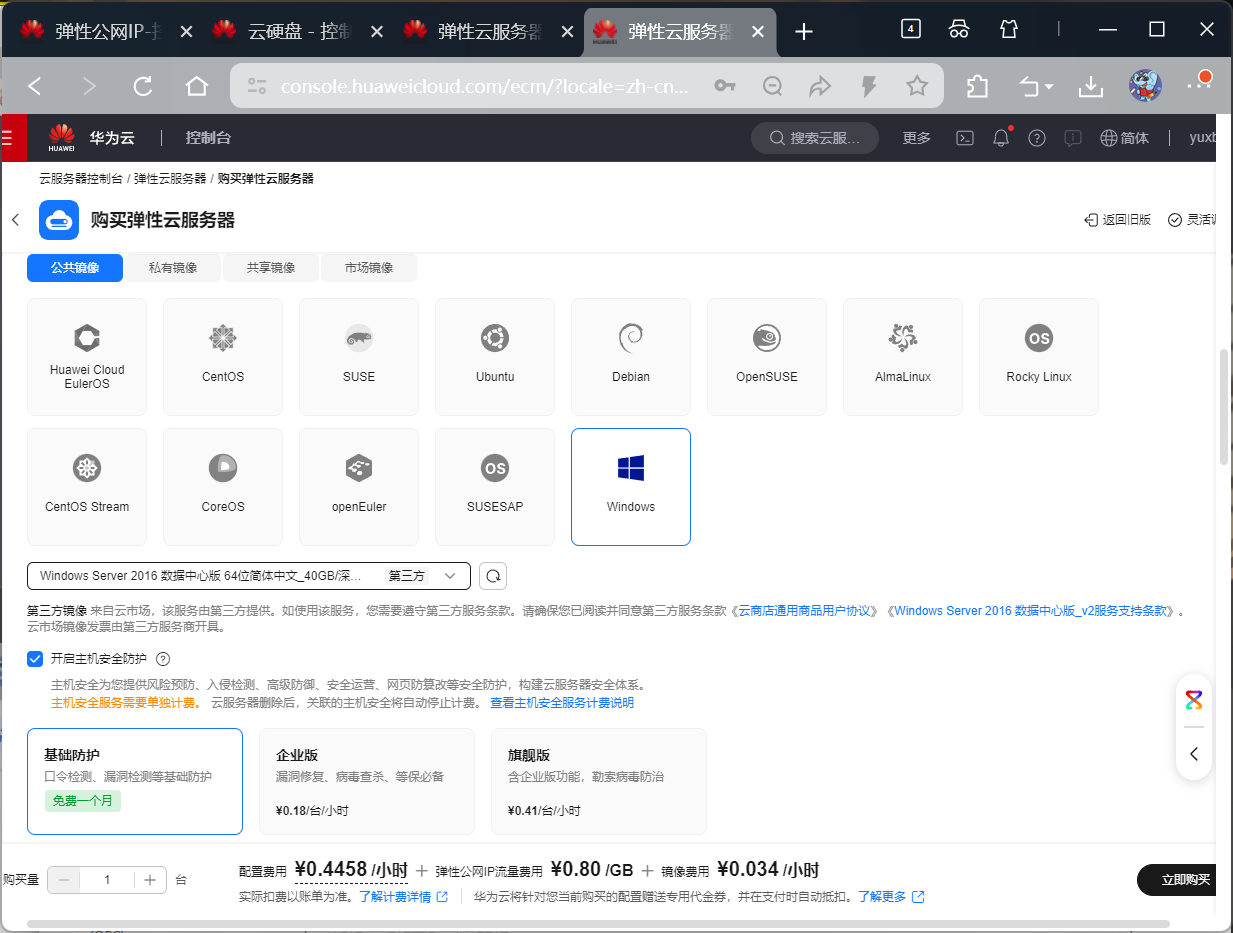Viewport: 1233px width, 933px height.
Task: Toggle the 开启主机安全防护 checkbox
Action: 35,659
